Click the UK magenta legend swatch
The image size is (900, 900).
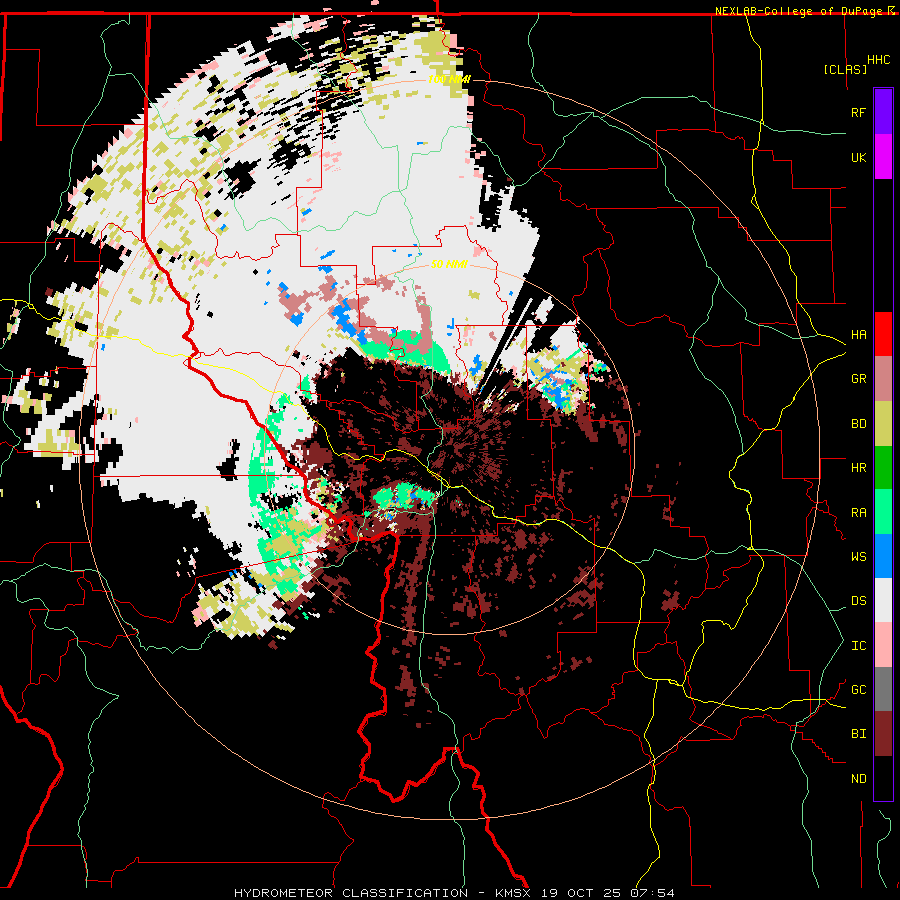pos(883,157)
